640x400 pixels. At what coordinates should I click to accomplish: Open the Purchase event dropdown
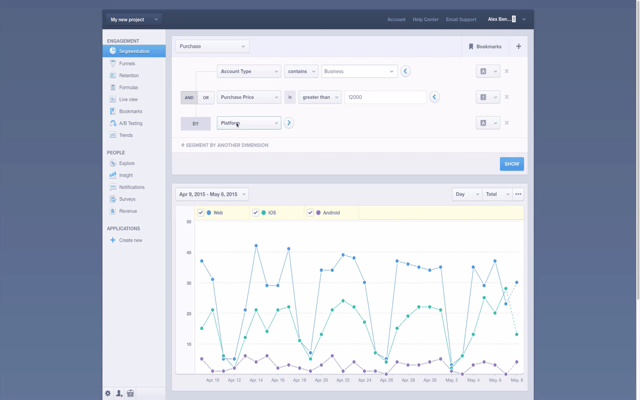(x=212, y=46)
